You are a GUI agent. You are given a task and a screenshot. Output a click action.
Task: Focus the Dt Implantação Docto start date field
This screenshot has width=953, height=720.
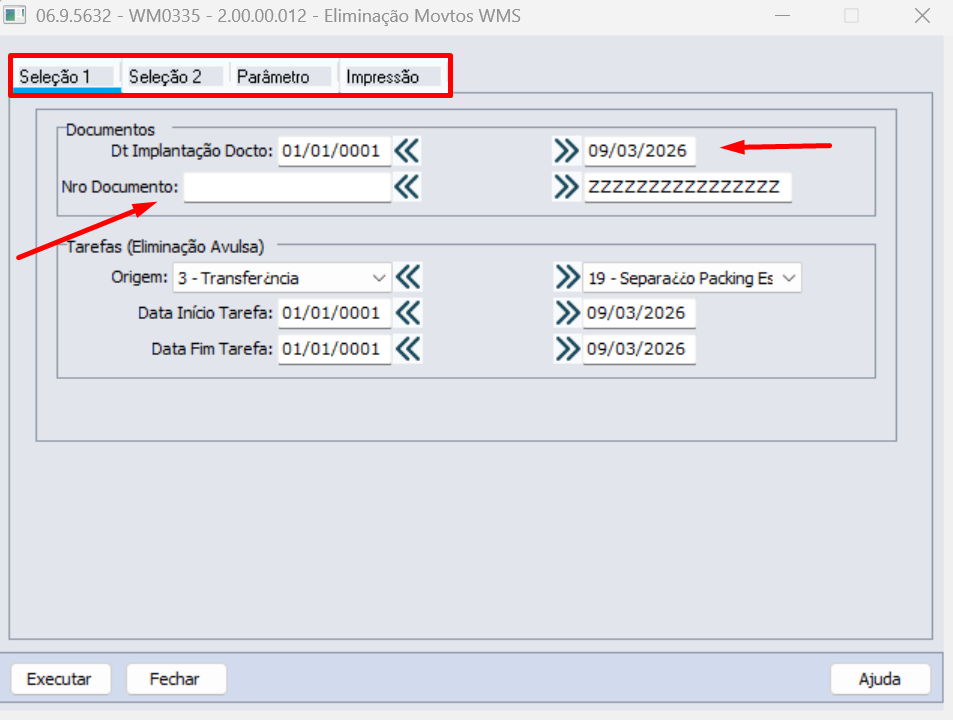[334, 151]
